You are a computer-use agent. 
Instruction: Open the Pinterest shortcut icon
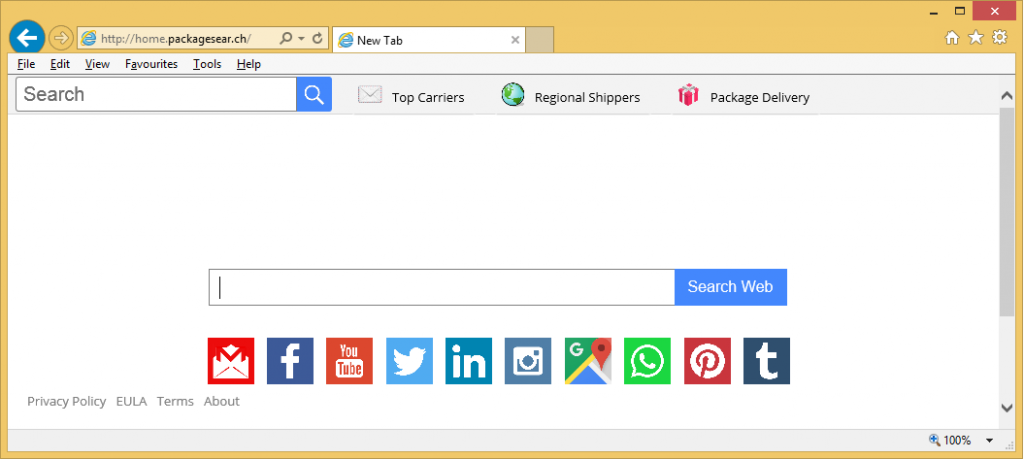(707, 361)
